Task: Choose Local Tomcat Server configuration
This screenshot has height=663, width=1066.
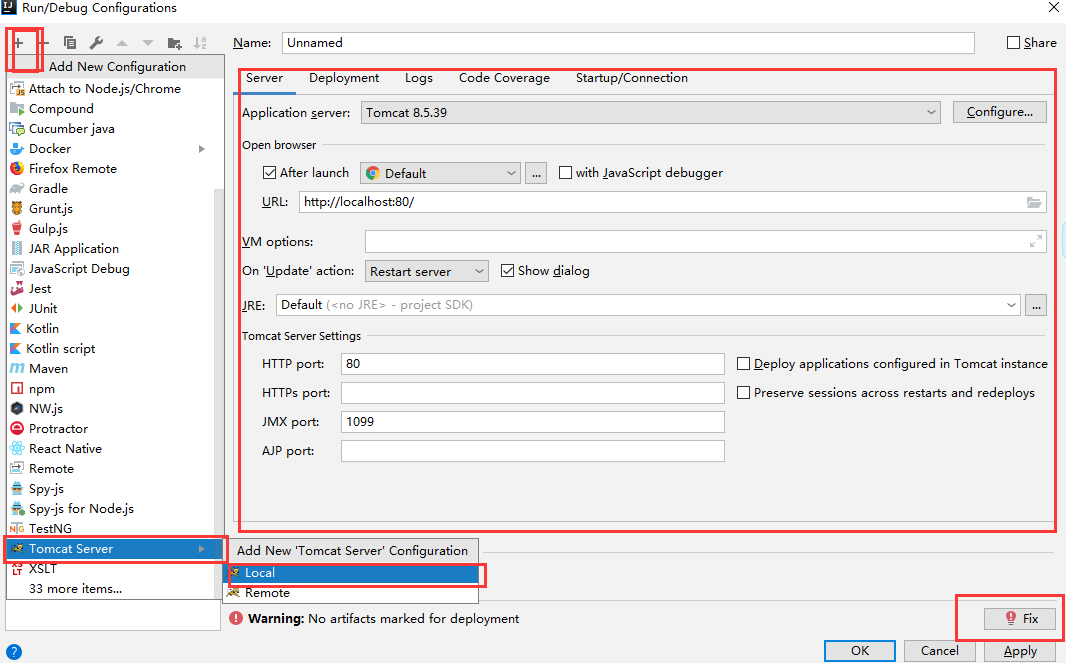Action: 351,573
